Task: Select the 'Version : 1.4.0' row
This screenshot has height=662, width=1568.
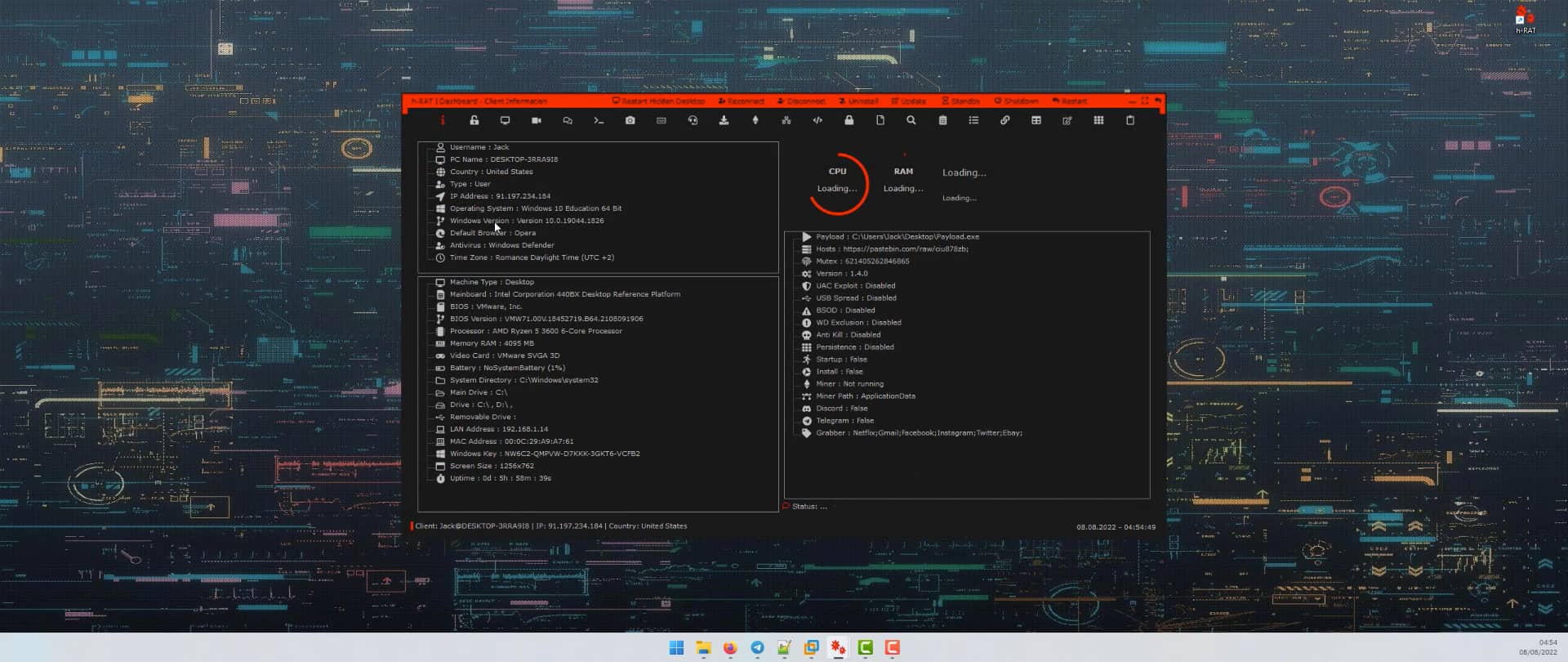Action: point(835,274)
